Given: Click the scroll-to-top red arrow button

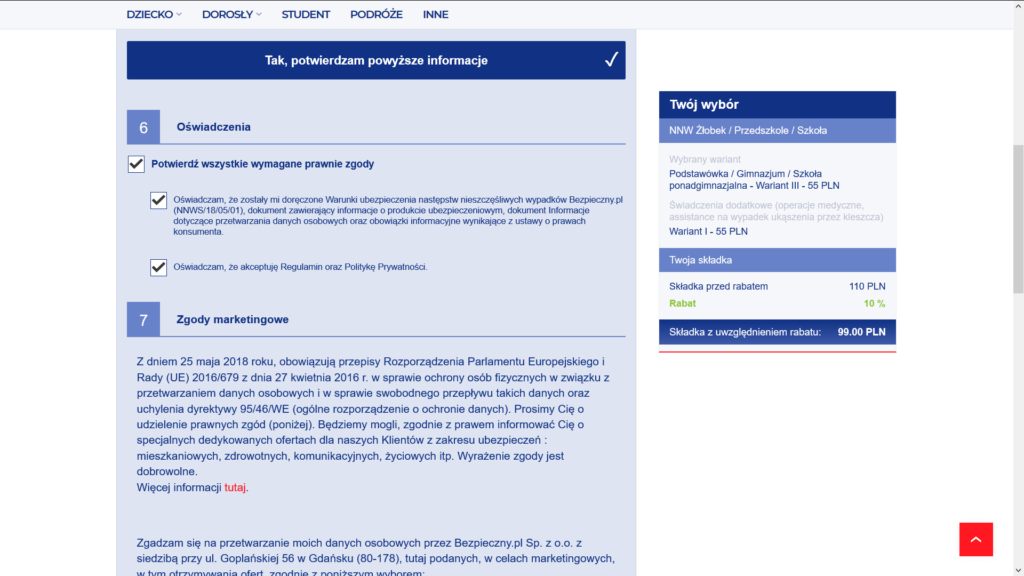Looking at the screenshot, I should 976,539.
